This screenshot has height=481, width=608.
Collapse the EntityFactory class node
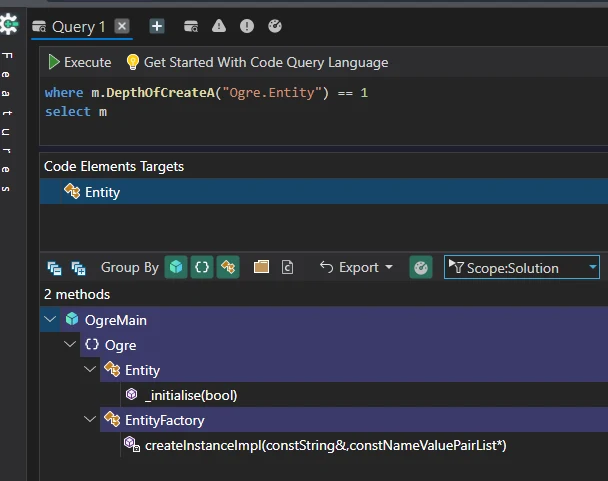pos(90,419)
